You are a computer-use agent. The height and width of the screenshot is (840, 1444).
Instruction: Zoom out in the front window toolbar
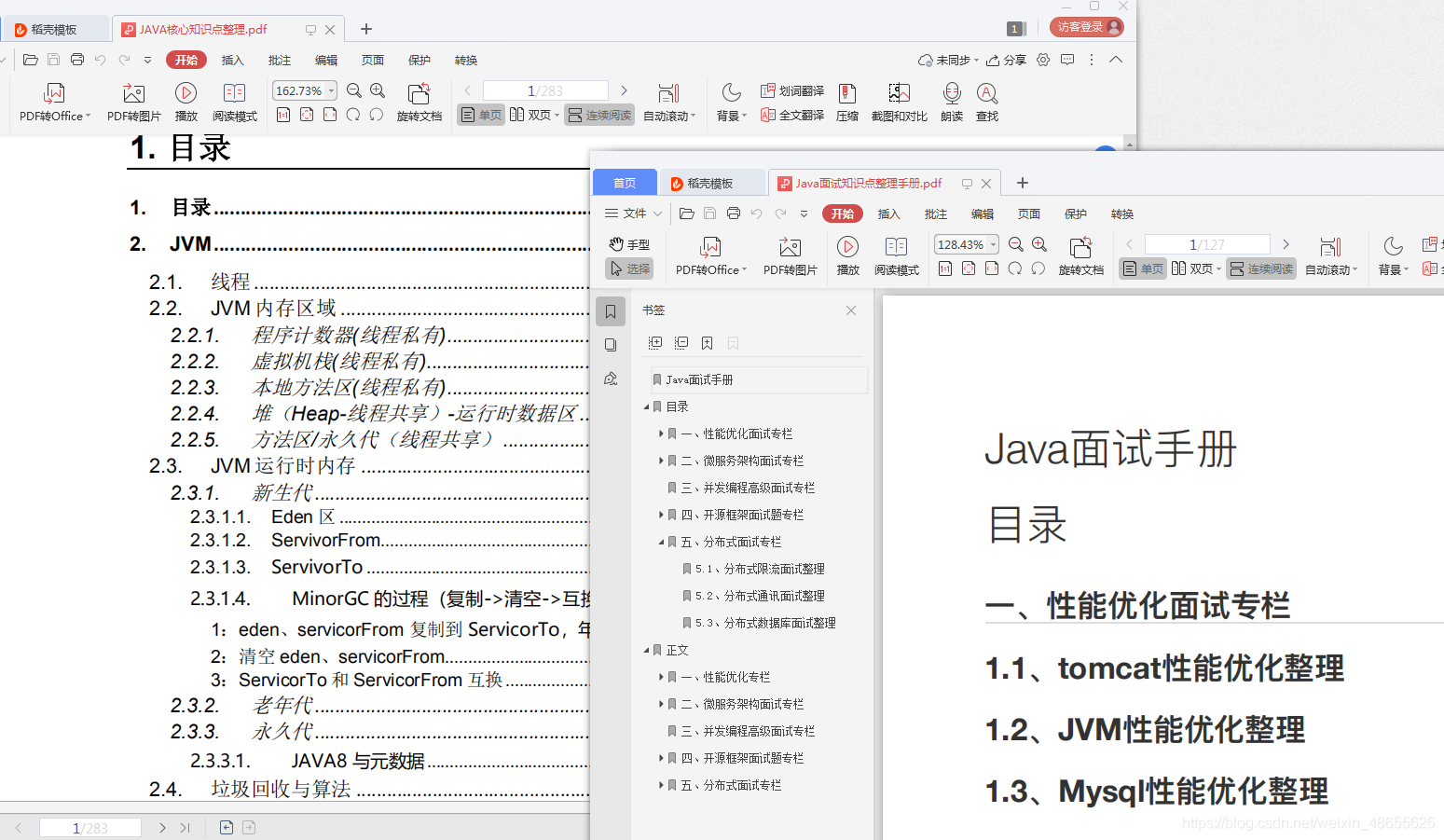coord(1016,244)
